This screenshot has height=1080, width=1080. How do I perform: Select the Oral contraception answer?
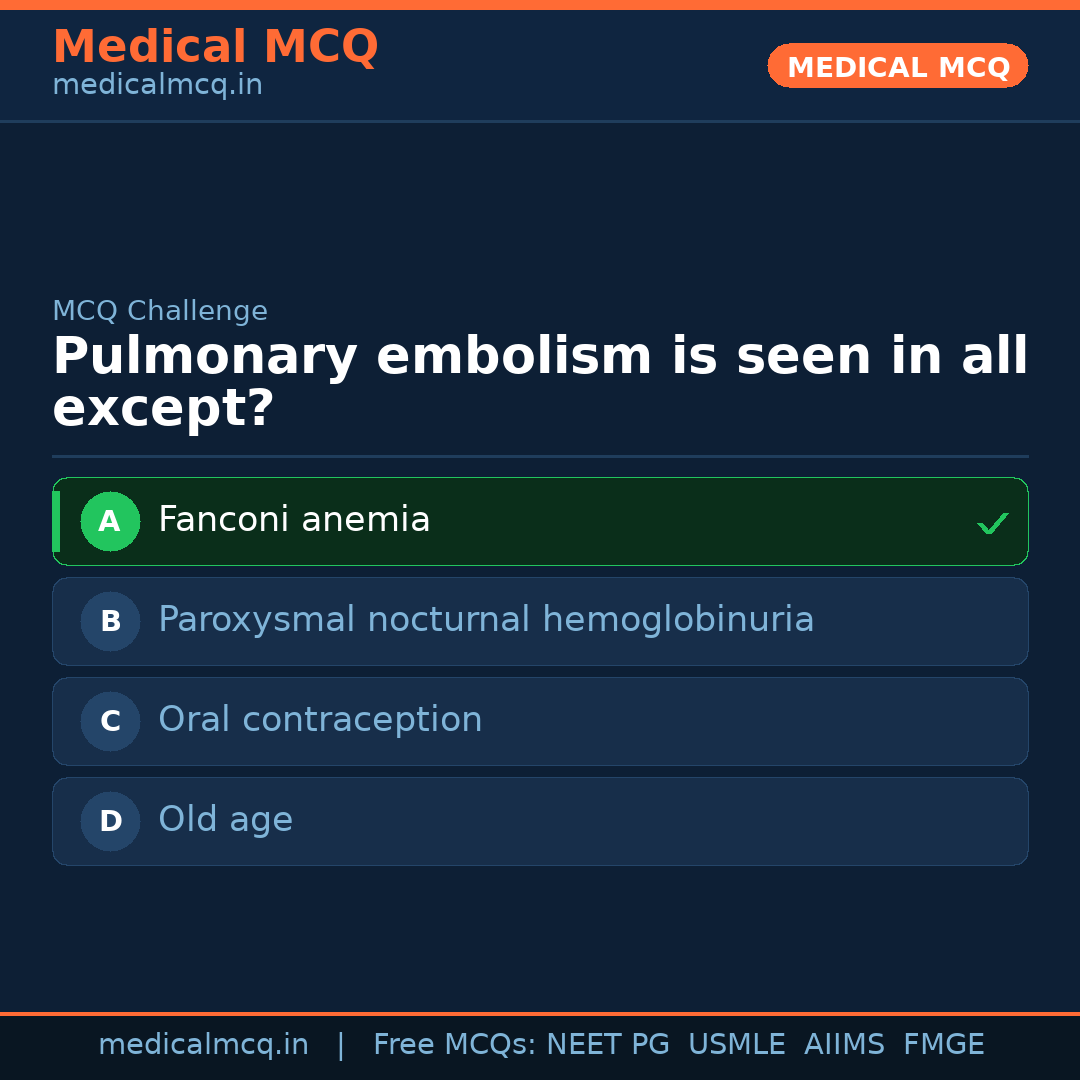(x=320, y=720)
